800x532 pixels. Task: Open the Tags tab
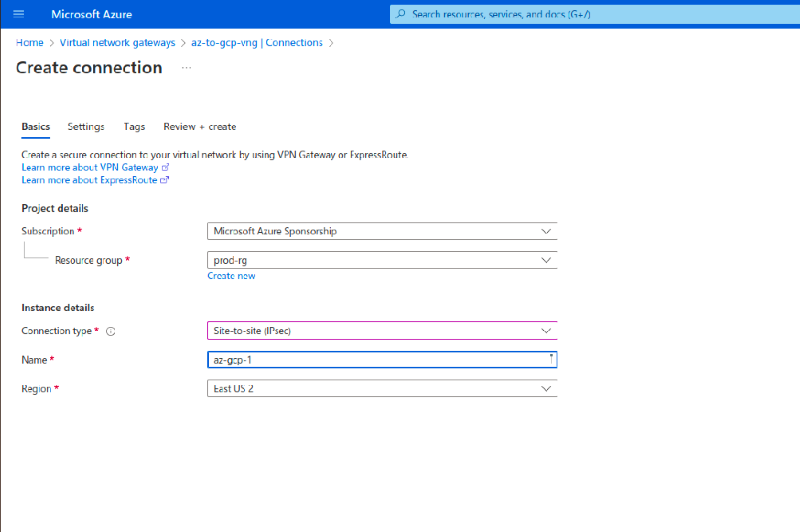[x=134, y=127]
